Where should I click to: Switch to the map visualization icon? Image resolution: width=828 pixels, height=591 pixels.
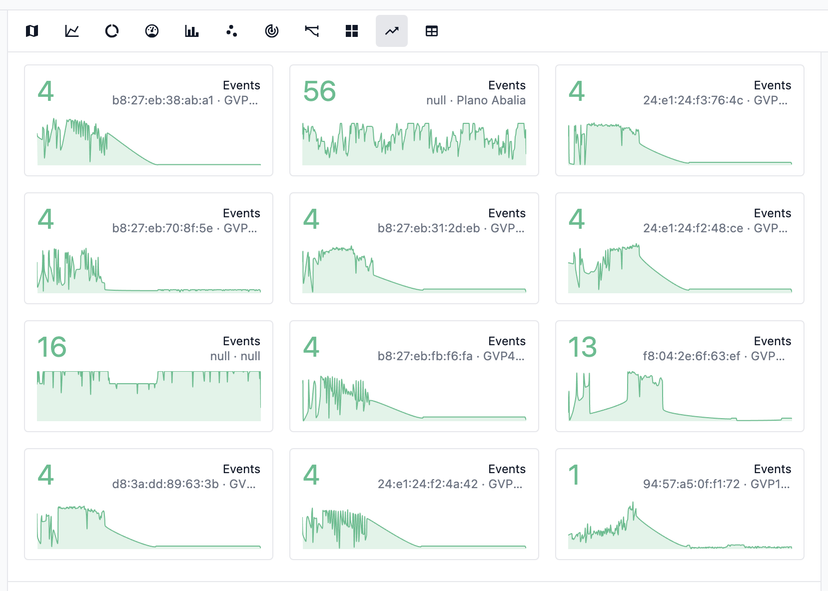click(x=32, y=31)
